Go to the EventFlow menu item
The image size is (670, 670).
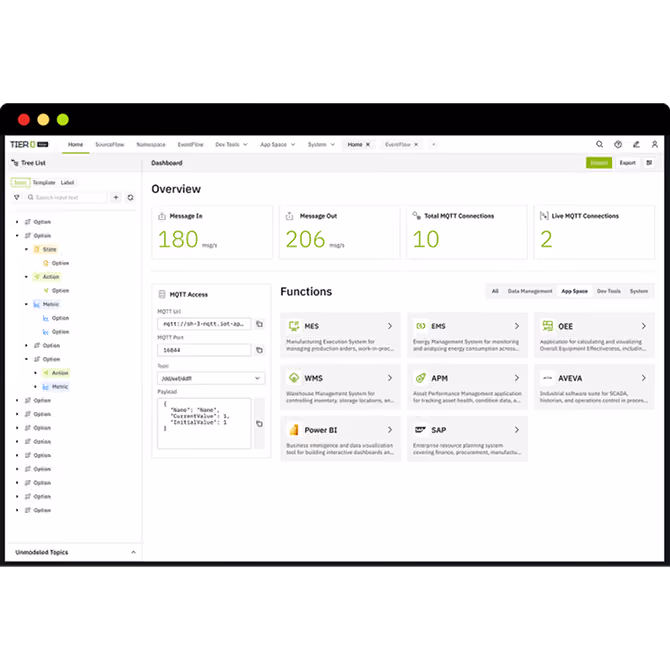(191, 144)
